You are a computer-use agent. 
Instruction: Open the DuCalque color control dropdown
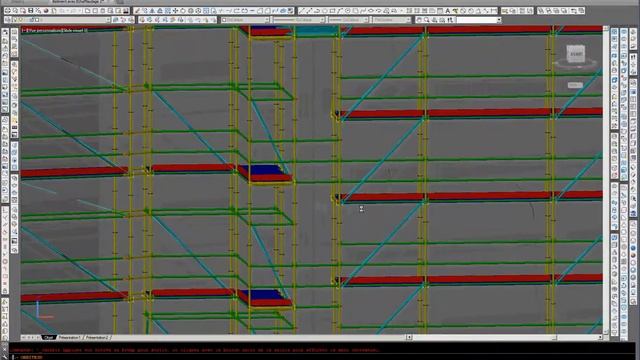pos(267,20)
